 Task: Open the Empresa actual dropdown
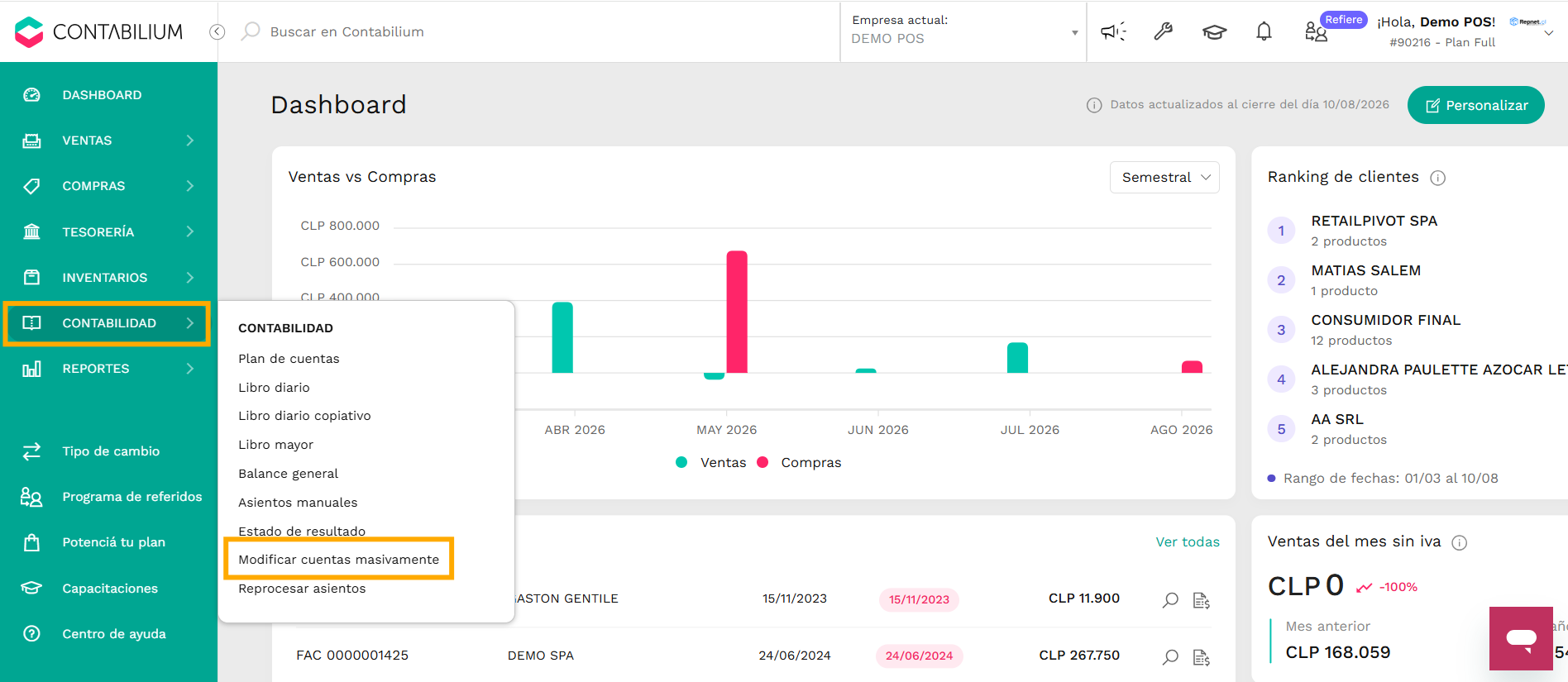[x=963, y=31]
